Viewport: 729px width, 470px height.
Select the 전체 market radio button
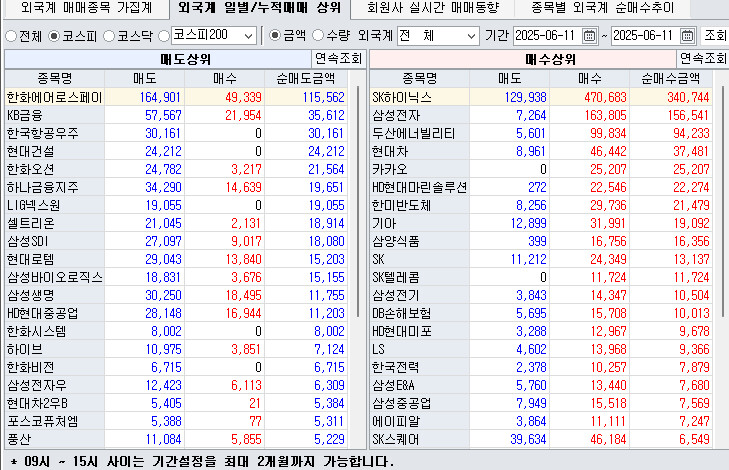point(11,36)
